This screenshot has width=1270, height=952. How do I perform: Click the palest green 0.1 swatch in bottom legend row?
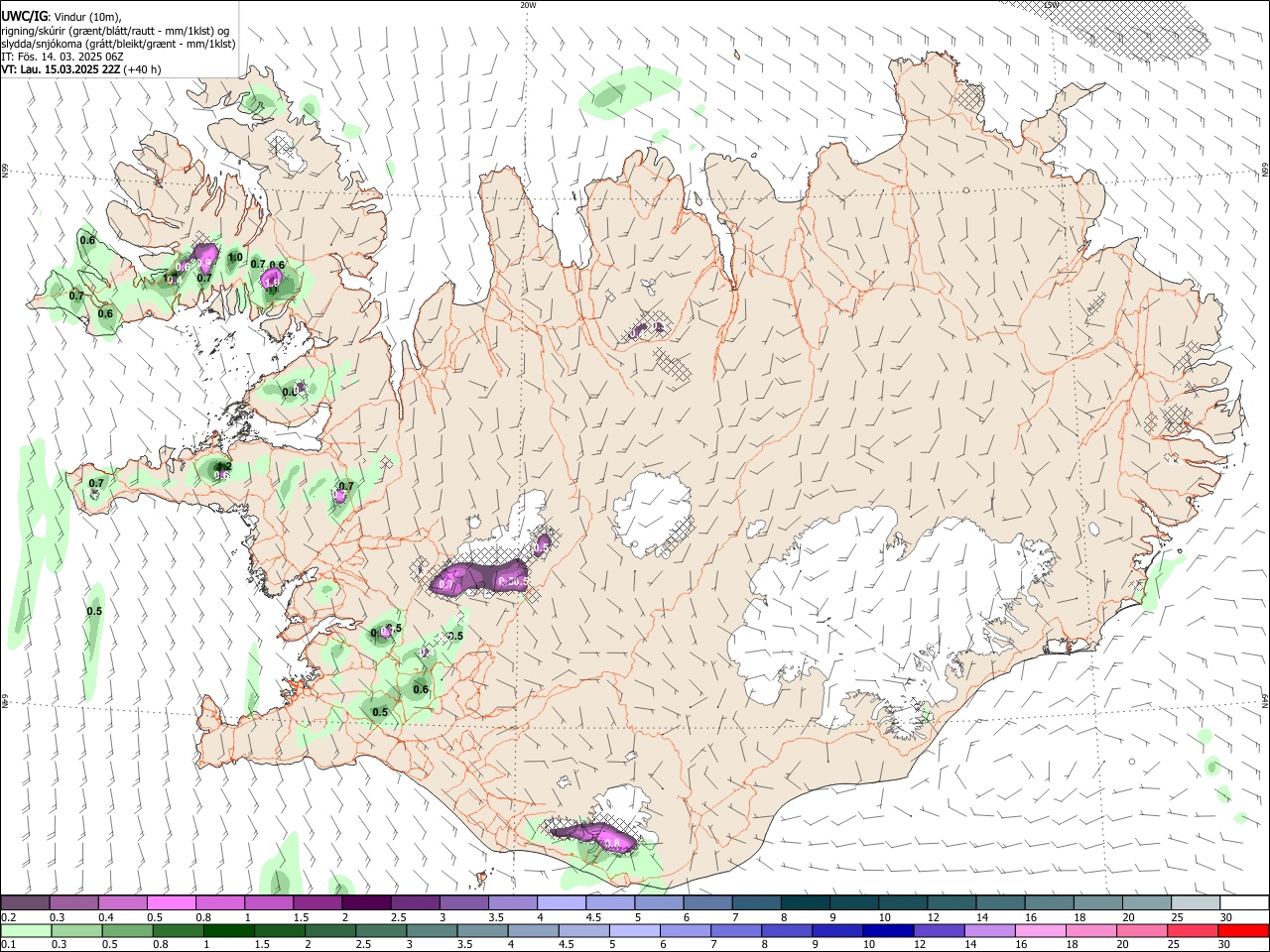click(26, 930)
